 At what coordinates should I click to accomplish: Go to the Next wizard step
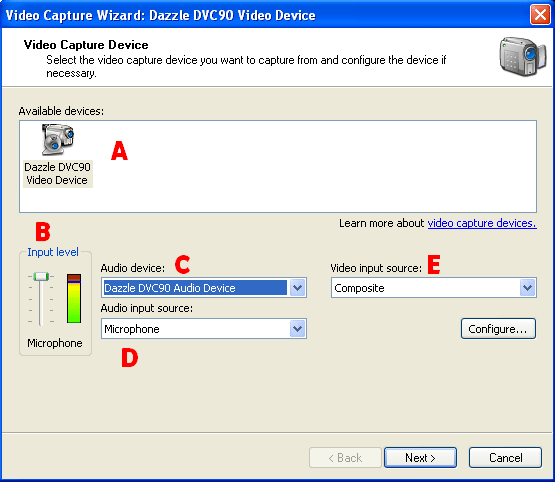420,458
